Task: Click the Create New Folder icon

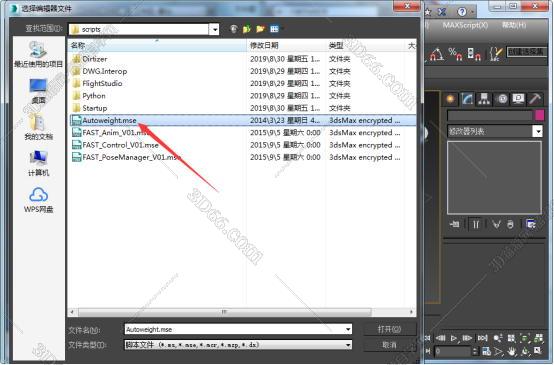Action: (x=260, y=29)
